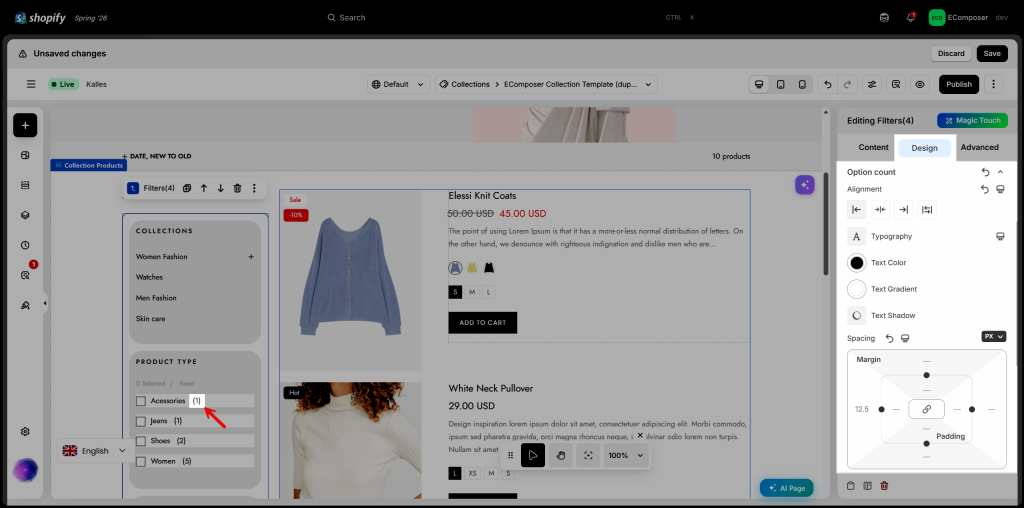This screenshot has width=1024, height=508.
Task: Justify option count alignment
Action: pos(927,210)
